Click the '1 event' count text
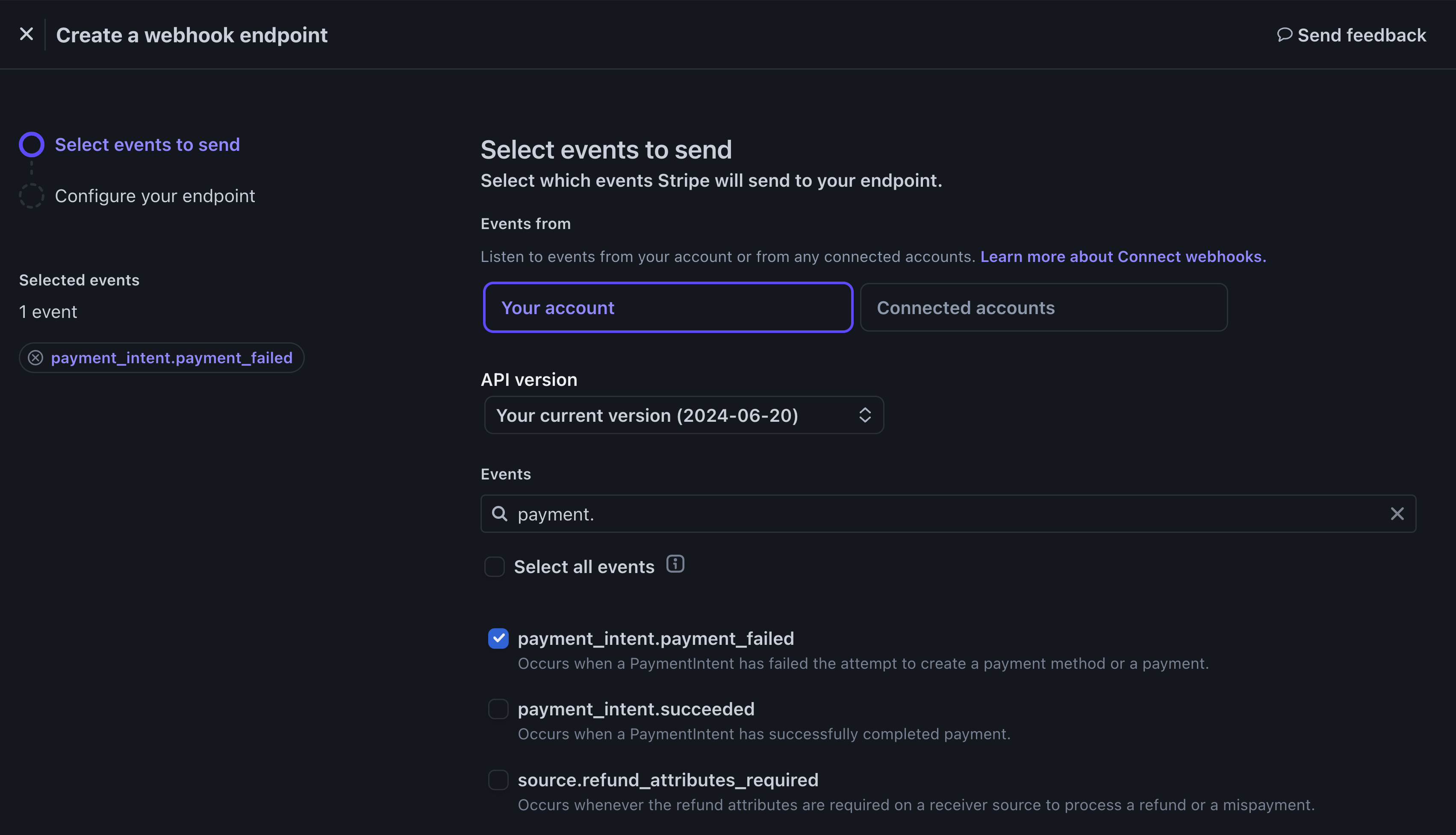This screenshot has width=1456, height=835. click(48, 312)
